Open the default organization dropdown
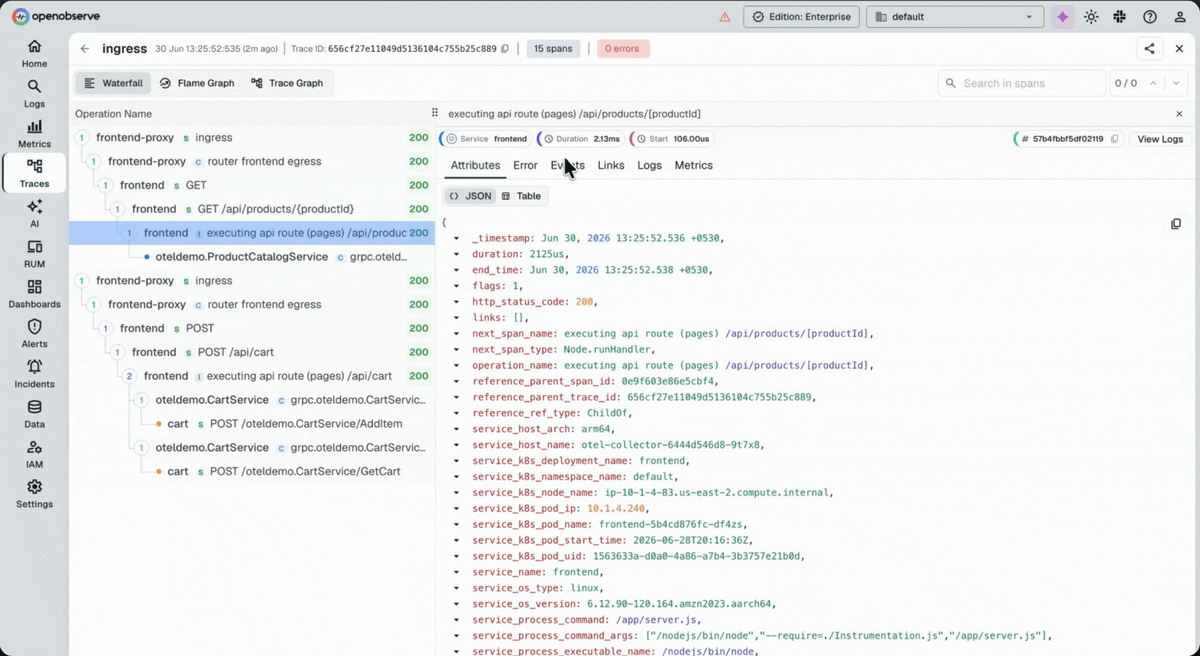Screen dimensions: 1200x656 coord(955,17)
